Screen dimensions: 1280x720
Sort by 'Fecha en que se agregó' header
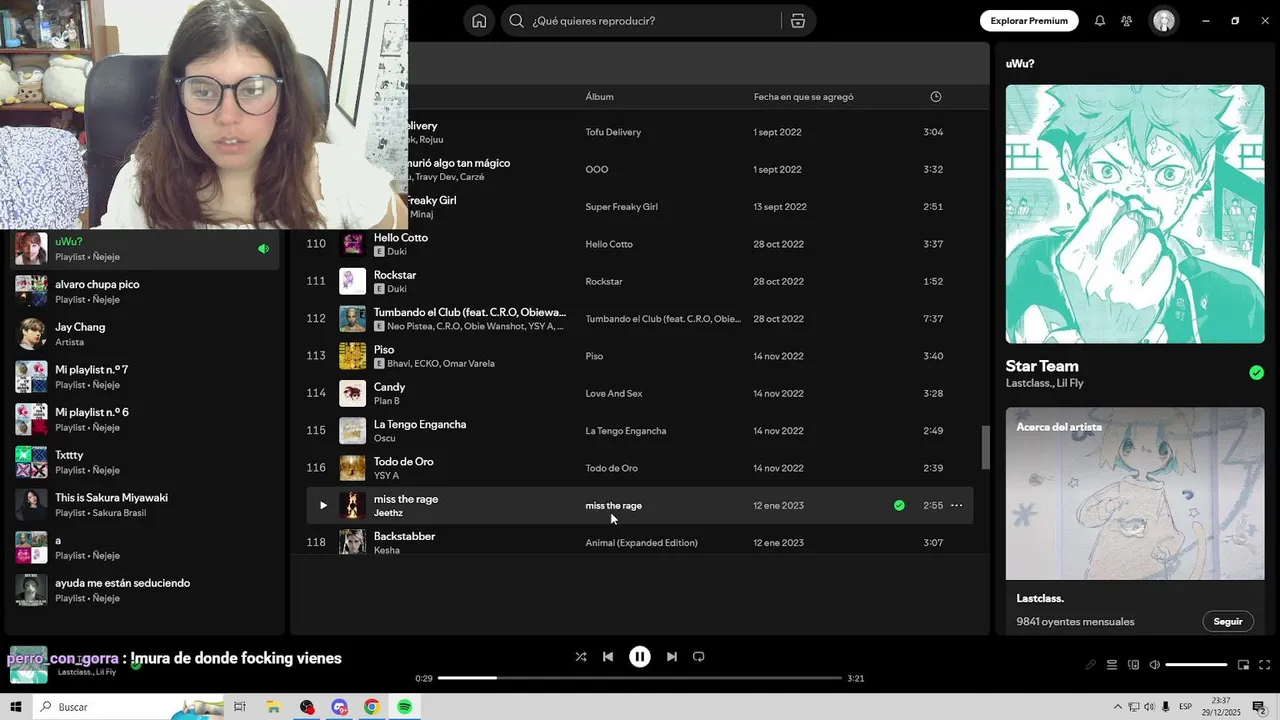point(804,97)
